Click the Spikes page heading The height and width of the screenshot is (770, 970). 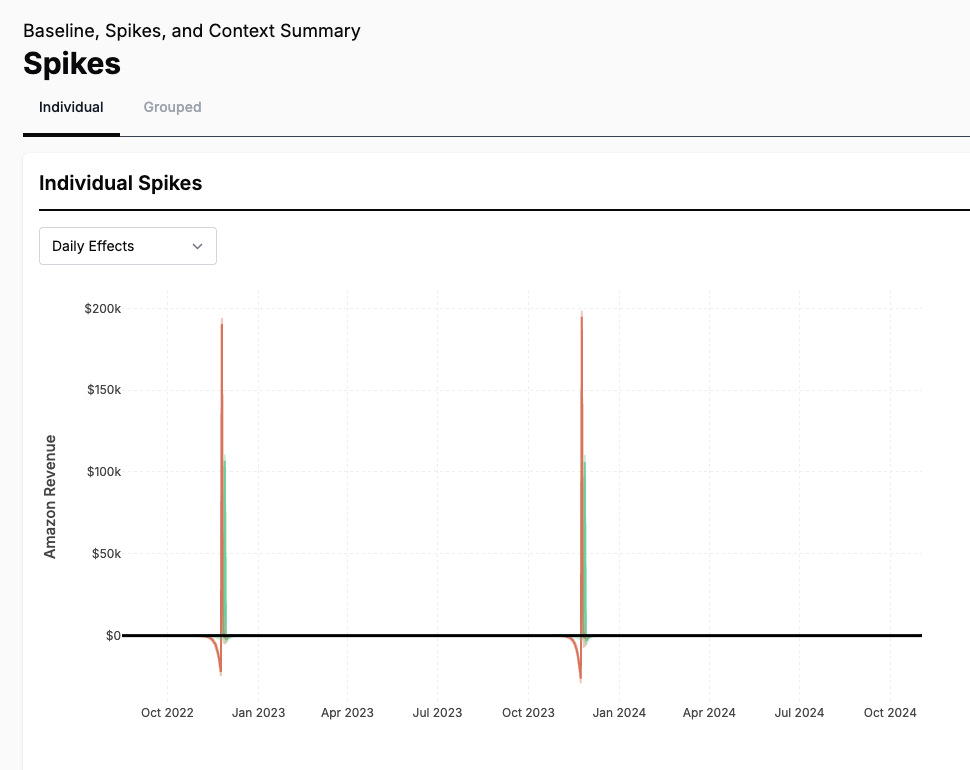pyautogui.click(x=71, y=63)
